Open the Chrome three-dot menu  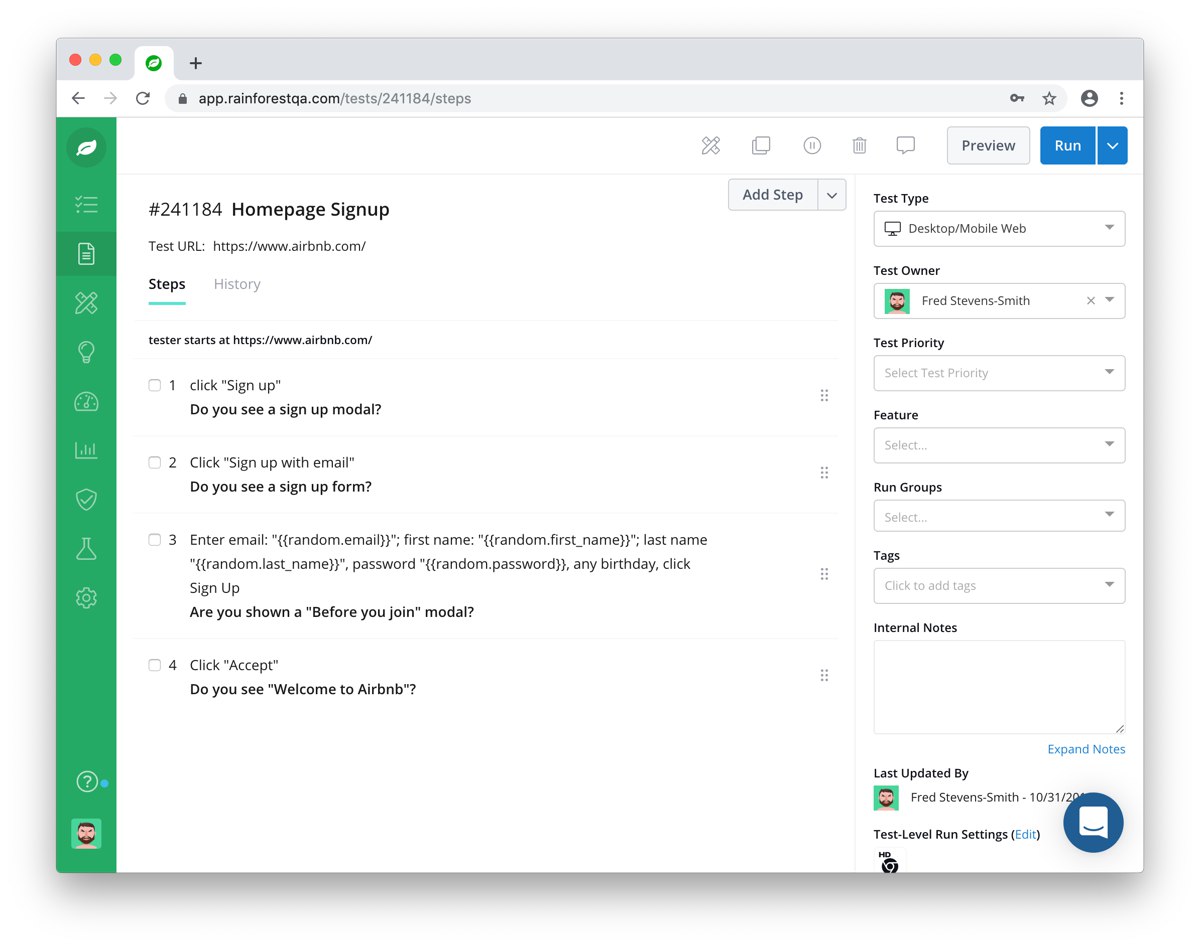pos(1122,98)
